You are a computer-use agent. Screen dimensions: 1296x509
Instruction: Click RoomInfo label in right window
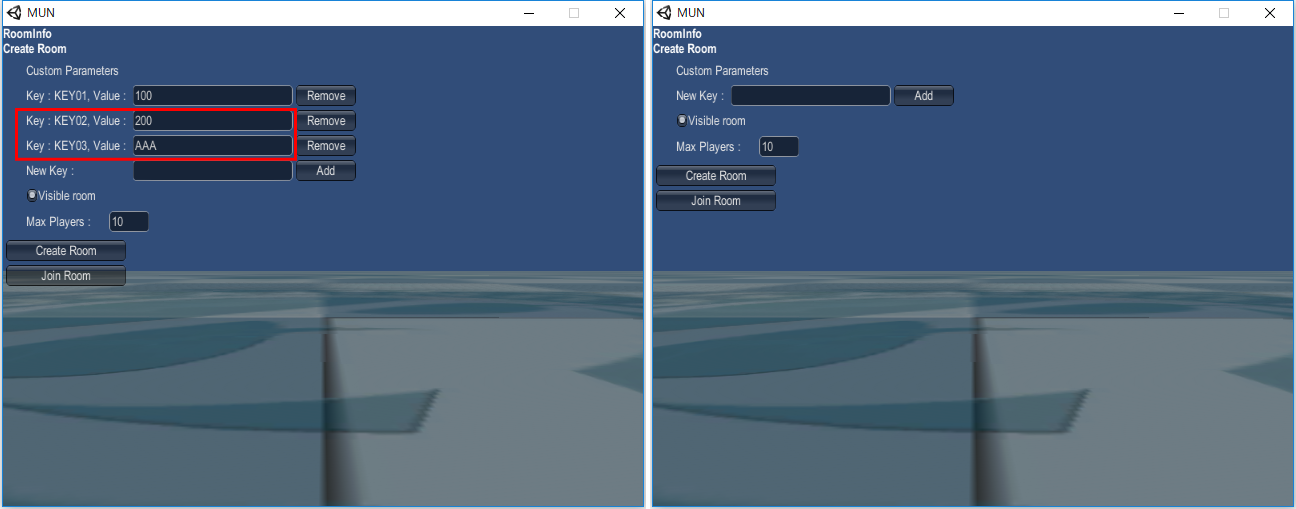678,34
